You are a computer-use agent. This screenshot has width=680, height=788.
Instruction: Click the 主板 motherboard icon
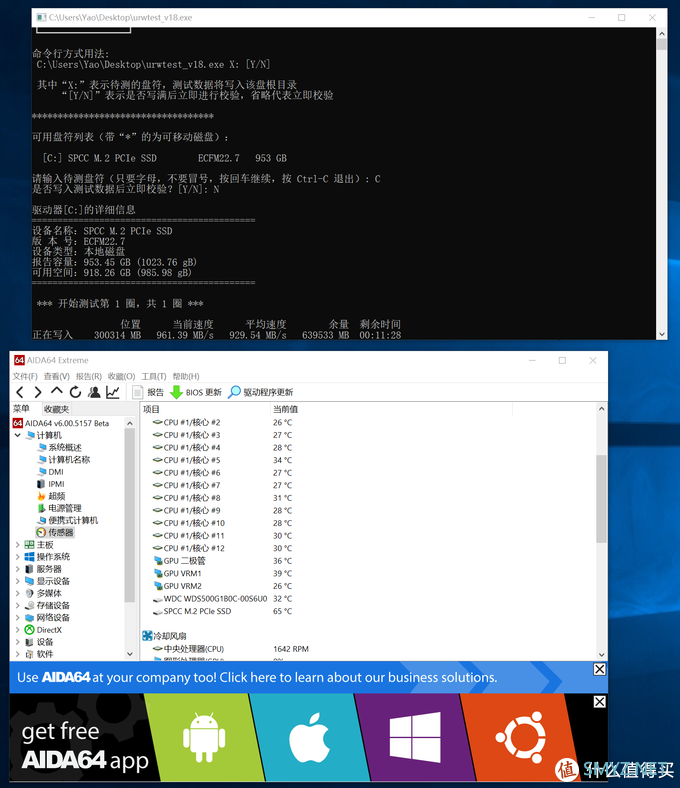29,545
